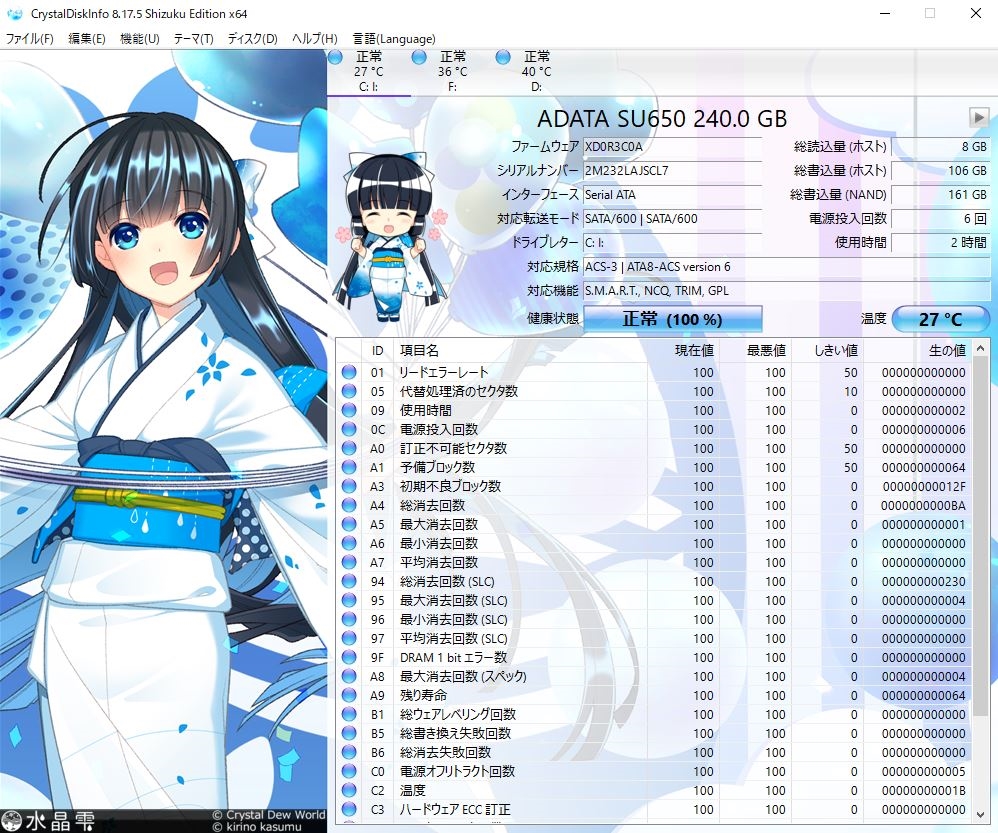998x833 pixels.
Task: Select the C: I: disk tab
Action: coord(369,72)
